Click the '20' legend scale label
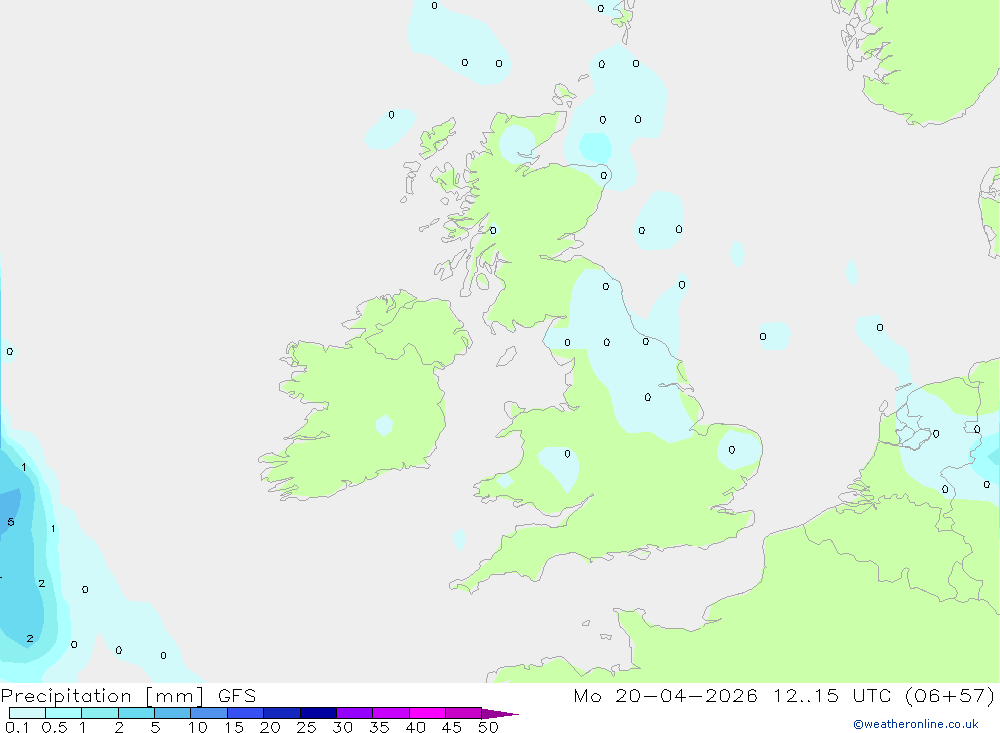1000x733 pixels. click(x=270, y=727)
